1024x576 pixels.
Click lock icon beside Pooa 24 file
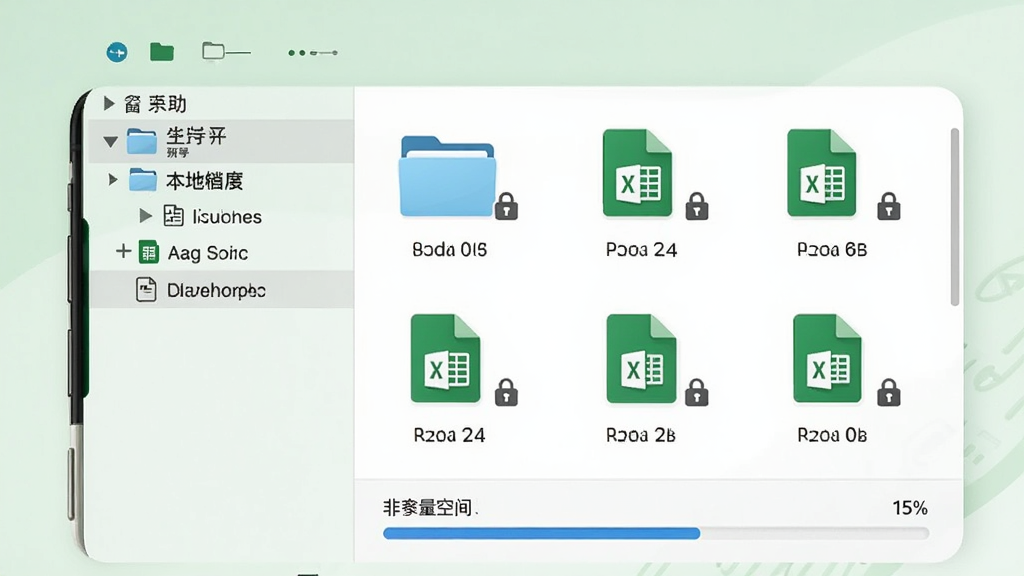pyautogui.click(x=697, y=206)
